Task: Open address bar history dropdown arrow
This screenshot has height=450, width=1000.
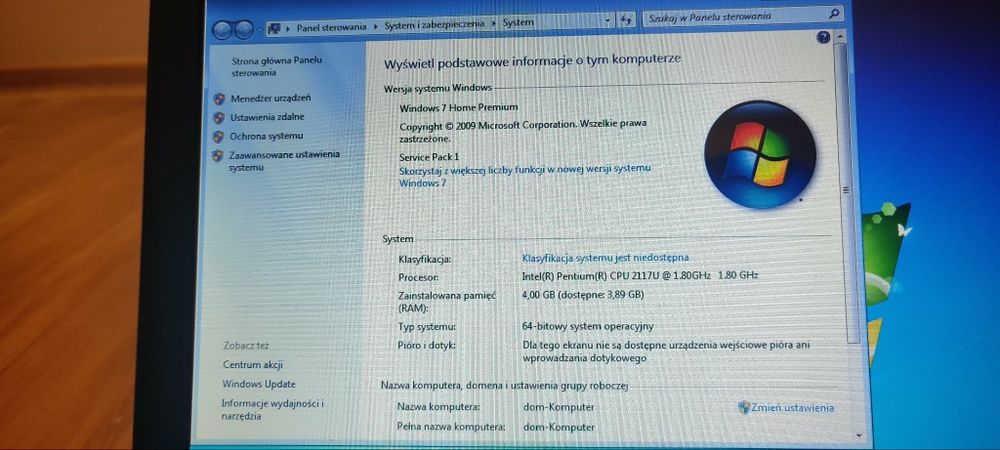Action: (x=608, y=20)
